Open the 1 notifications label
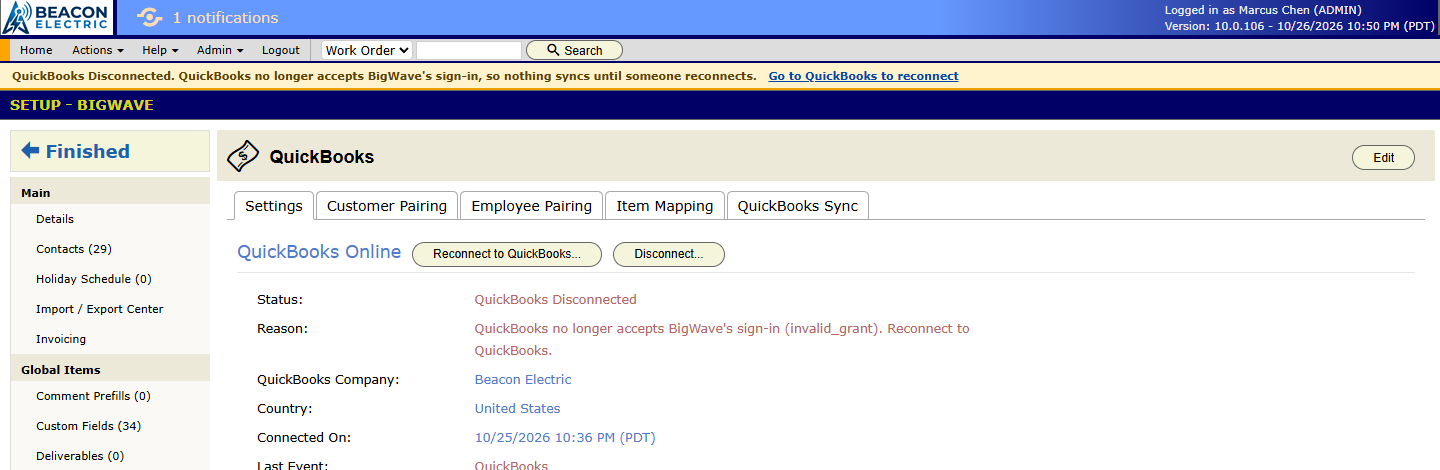 pos(225,18)
